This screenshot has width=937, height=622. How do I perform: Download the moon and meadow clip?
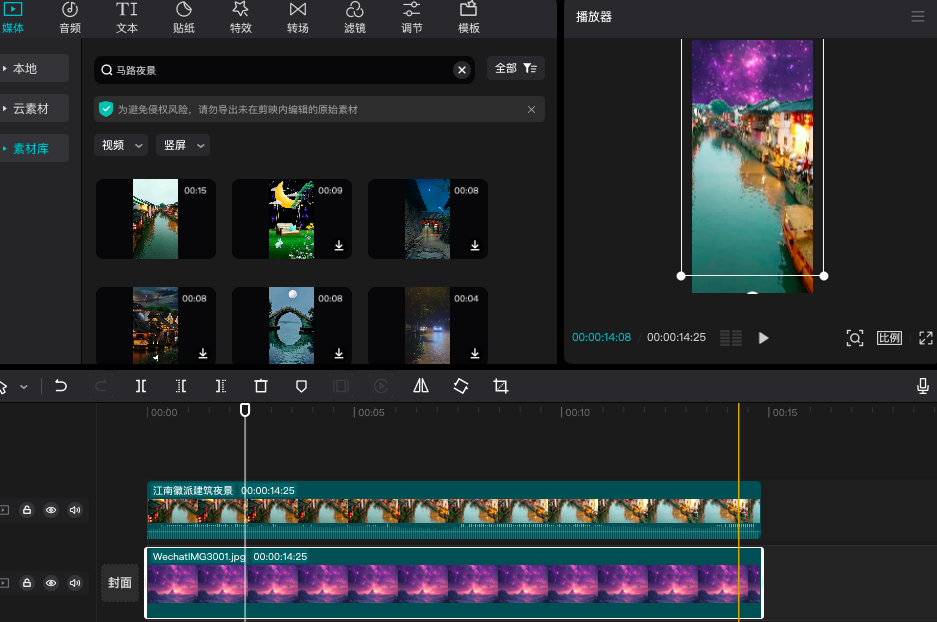(x=339, y=246)
